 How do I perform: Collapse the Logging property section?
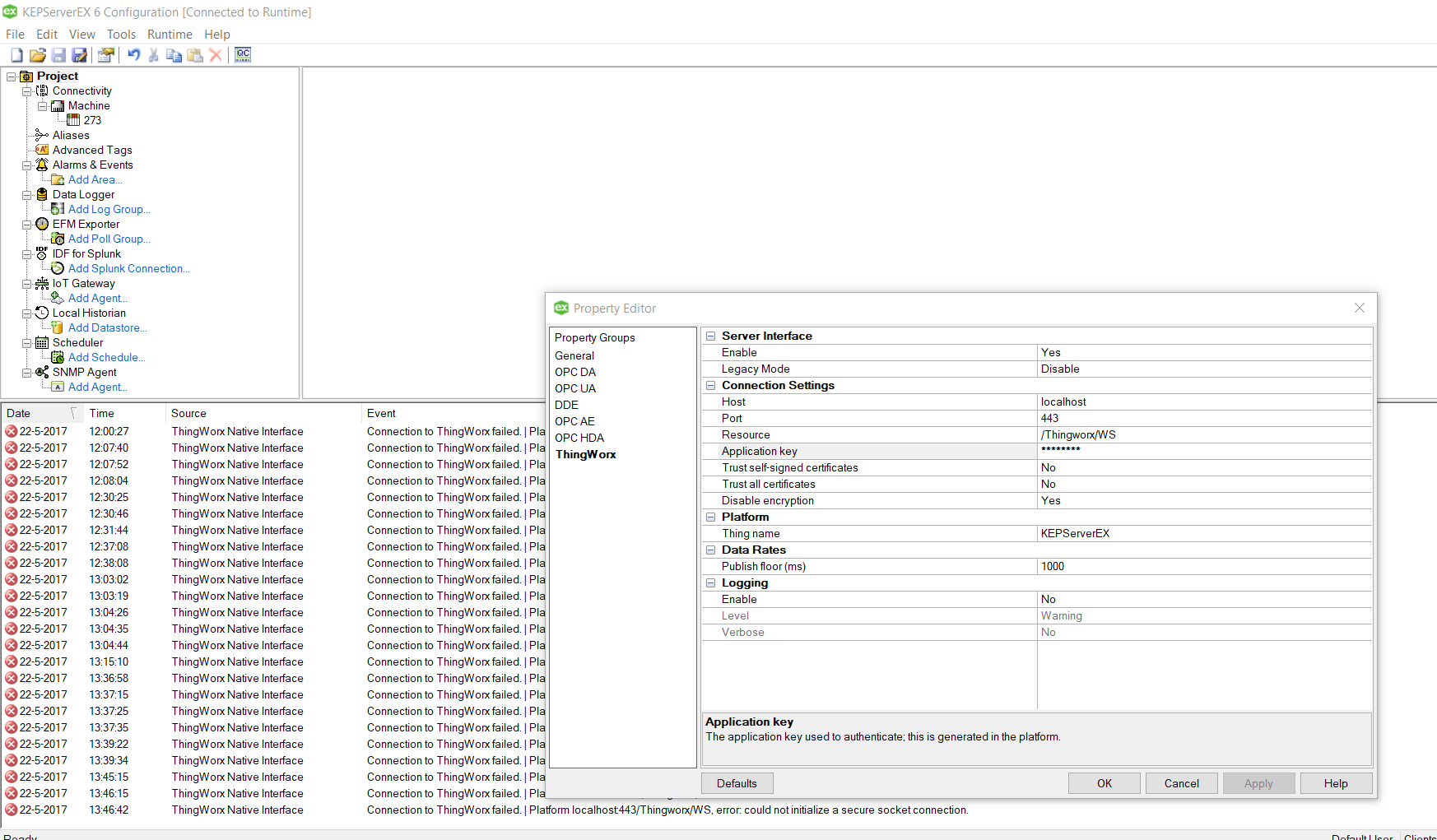pos(710,582)
